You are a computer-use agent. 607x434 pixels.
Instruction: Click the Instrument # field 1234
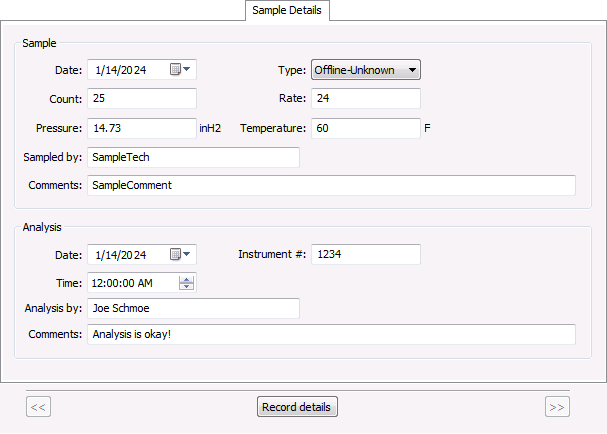pos(365,254)
